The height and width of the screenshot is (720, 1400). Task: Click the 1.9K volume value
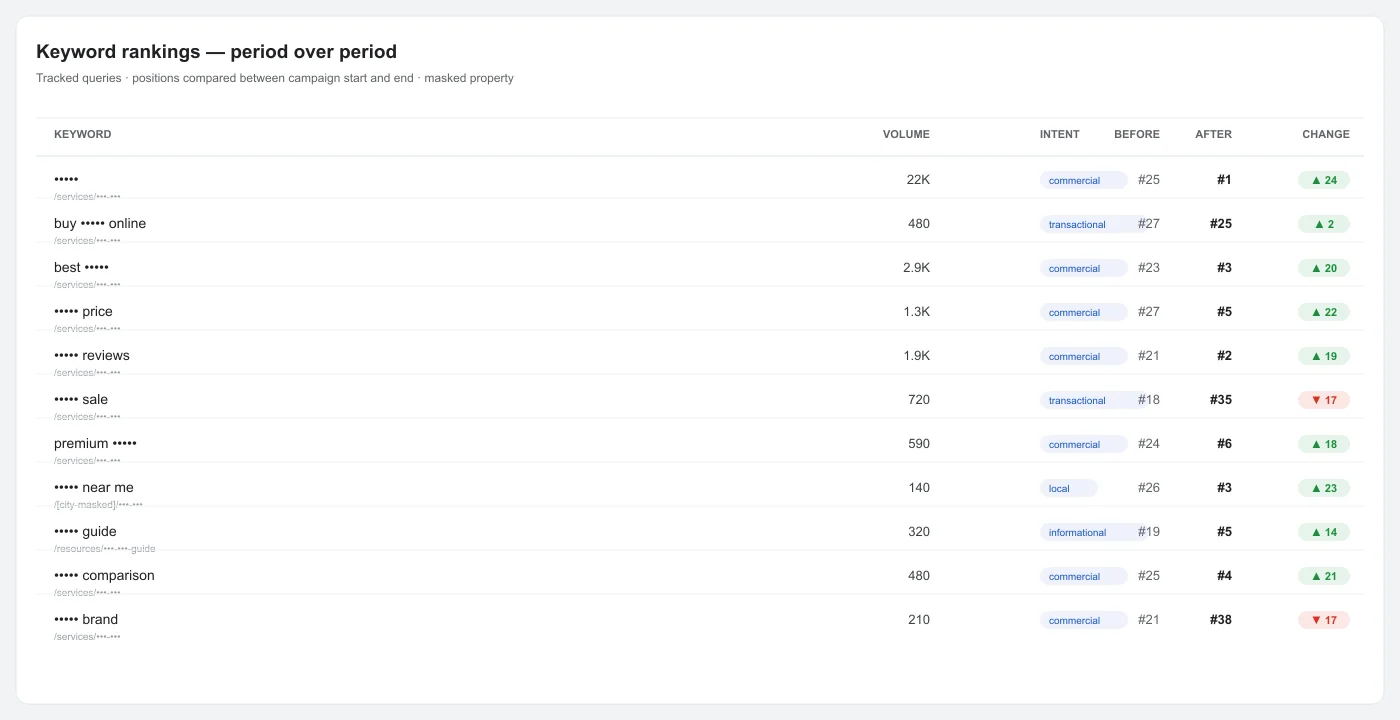click(x=916, y=356)
